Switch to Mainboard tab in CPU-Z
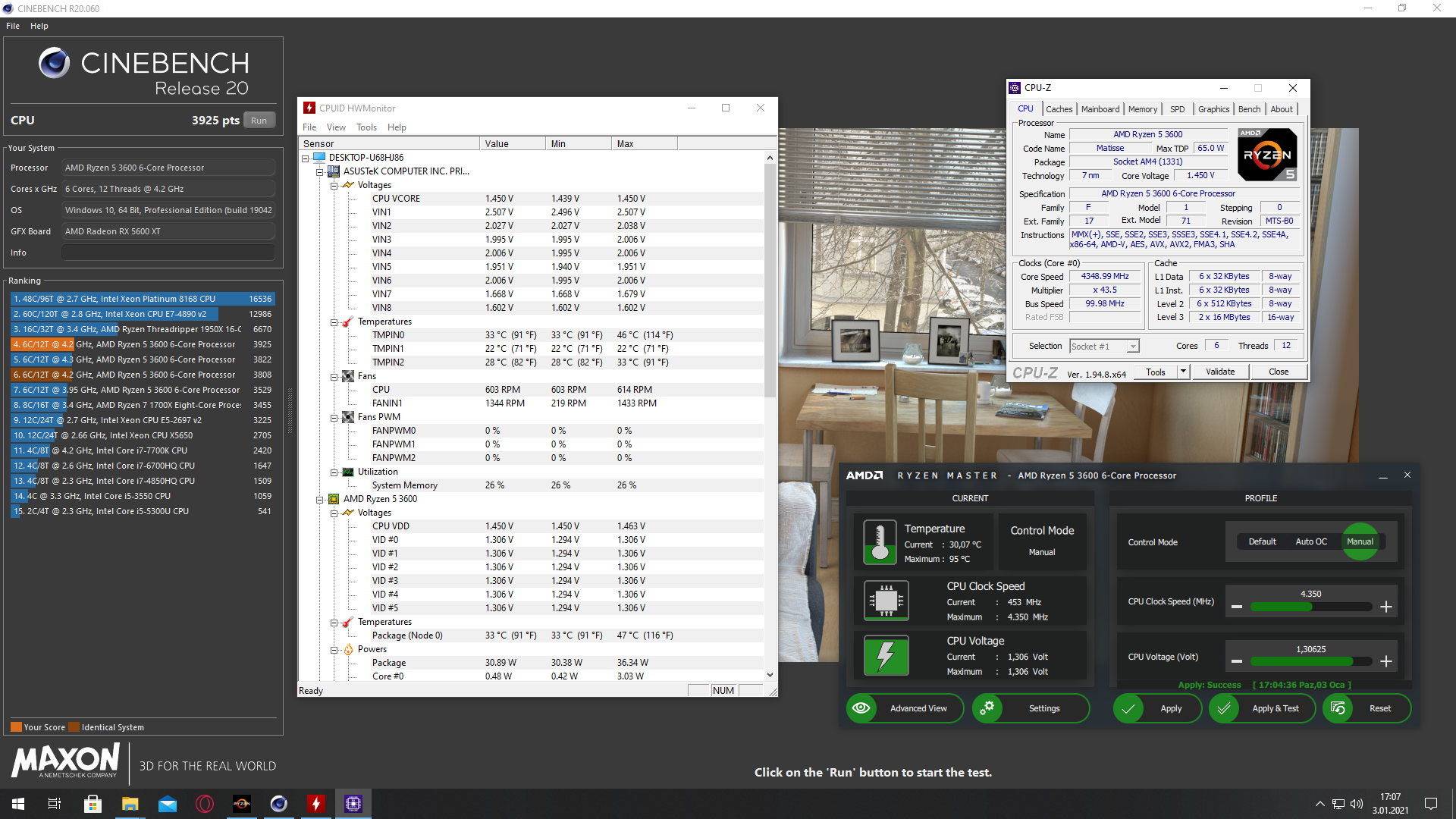The height and width of the screenshot is (819, 1456). pos(1100,109)
